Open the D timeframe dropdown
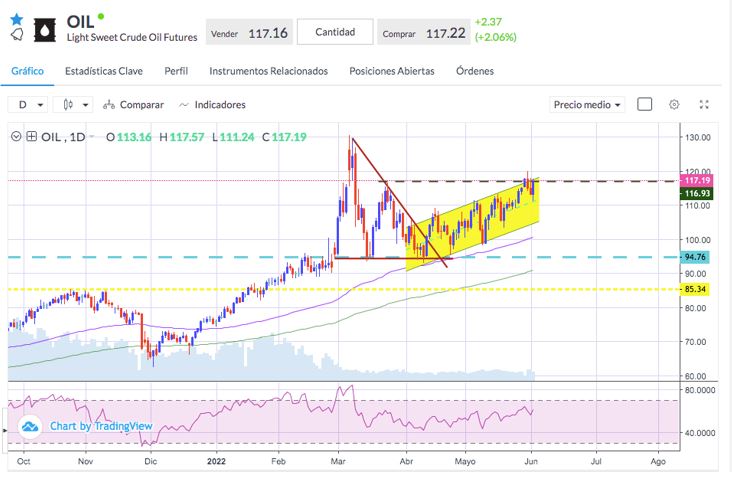 (x=27, y=105)
